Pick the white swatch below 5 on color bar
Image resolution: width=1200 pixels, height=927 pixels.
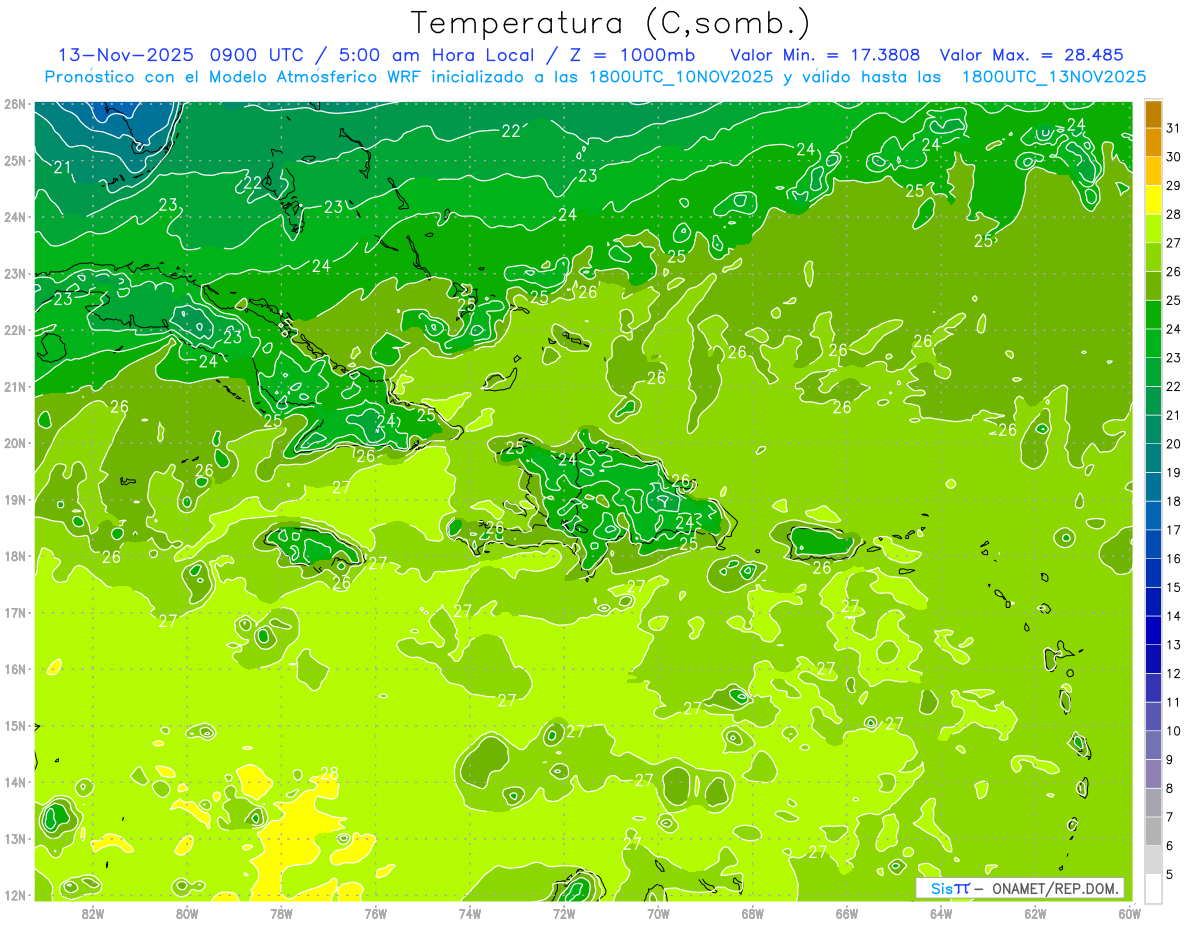coord(1153,888)
